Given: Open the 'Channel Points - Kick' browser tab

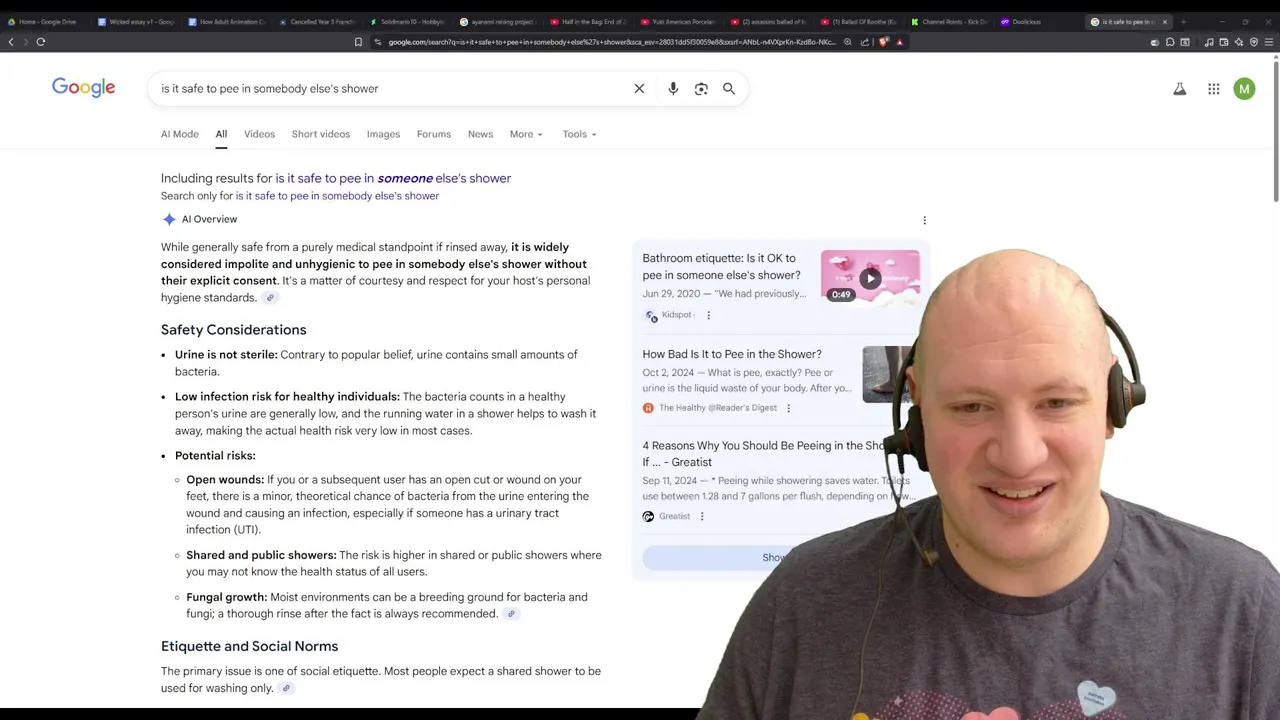Looking at the screenshot, I should (948, 21).
